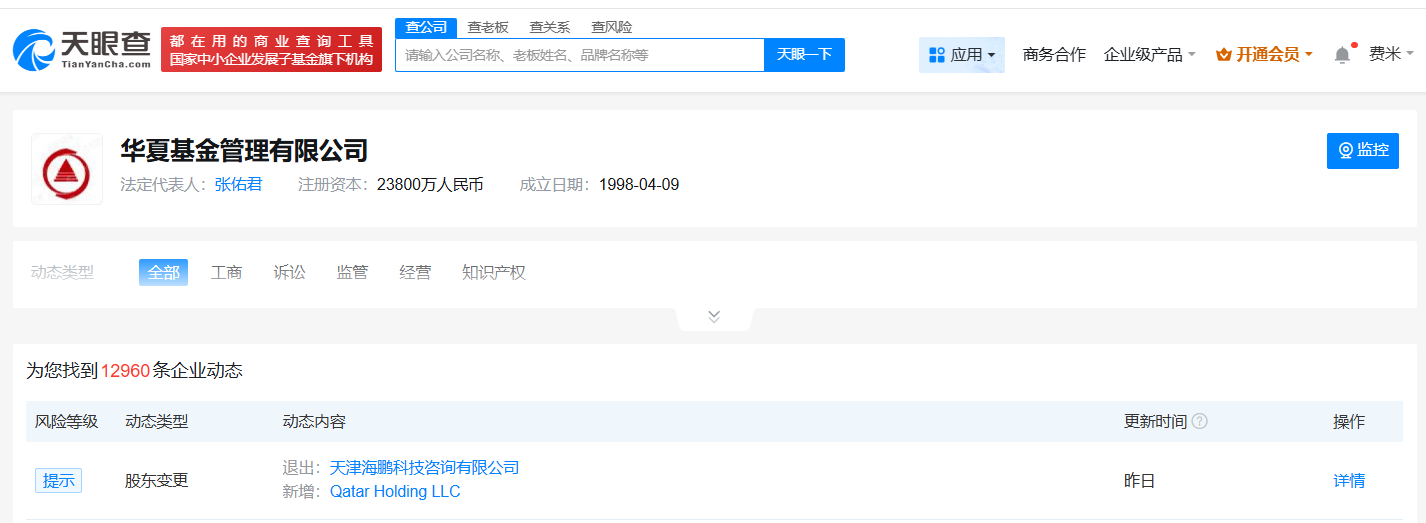
Task: Click the 监控 monitor button
Action: click(1362, 150)
